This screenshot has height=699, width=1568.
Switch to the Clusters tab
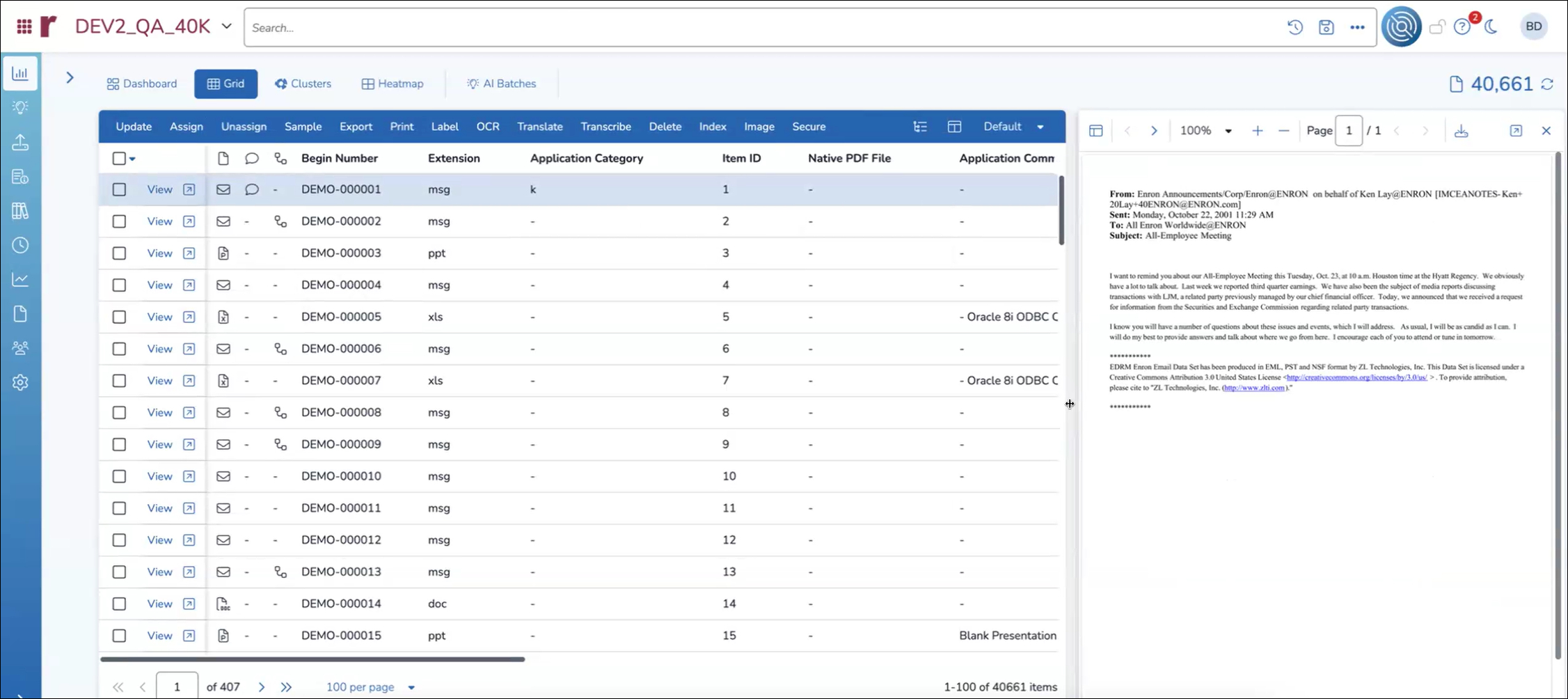click(303, 84)
